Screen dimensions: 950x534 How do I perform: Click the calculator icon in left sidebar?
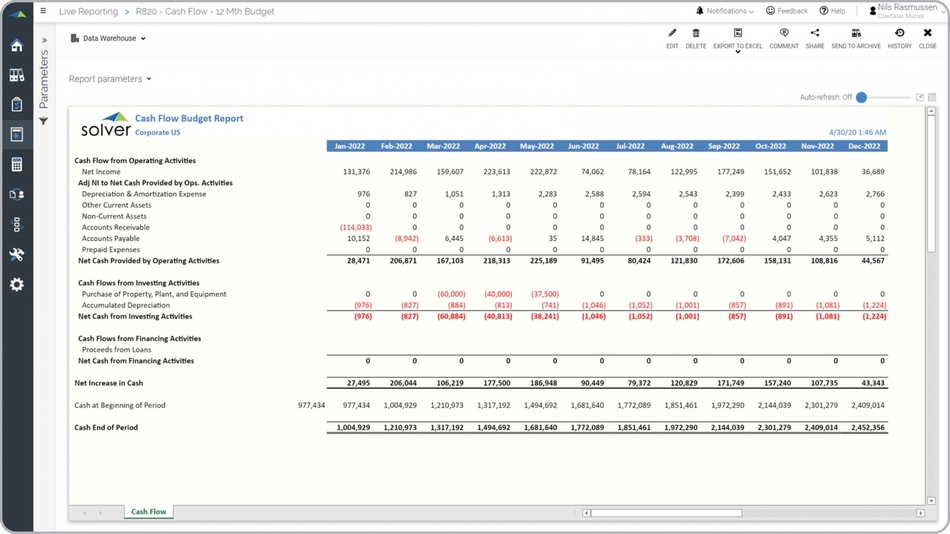pyautogui.click(x=16, y=165)
